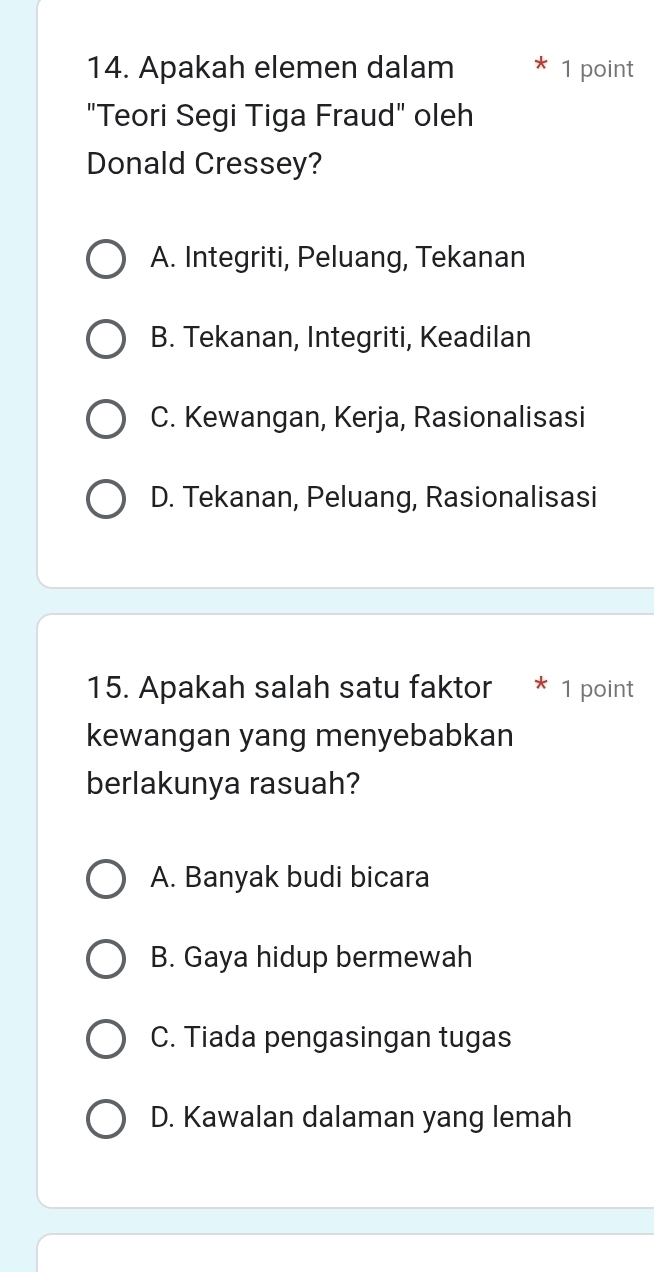Select radio circle for B. Tekanan, Integriti, Keadilan
The width and height of the screenshot is (654, 1272).
pos(106,338)
